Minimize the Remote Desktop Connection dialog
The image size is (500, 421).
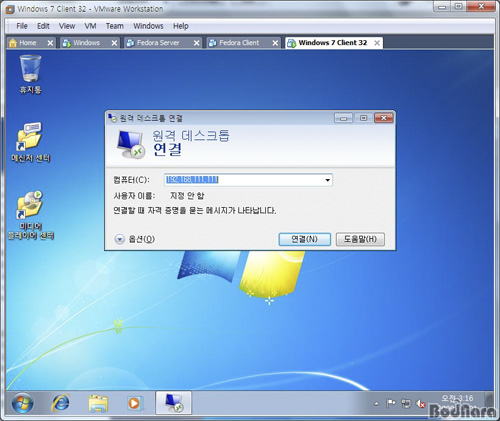(343, 118)
